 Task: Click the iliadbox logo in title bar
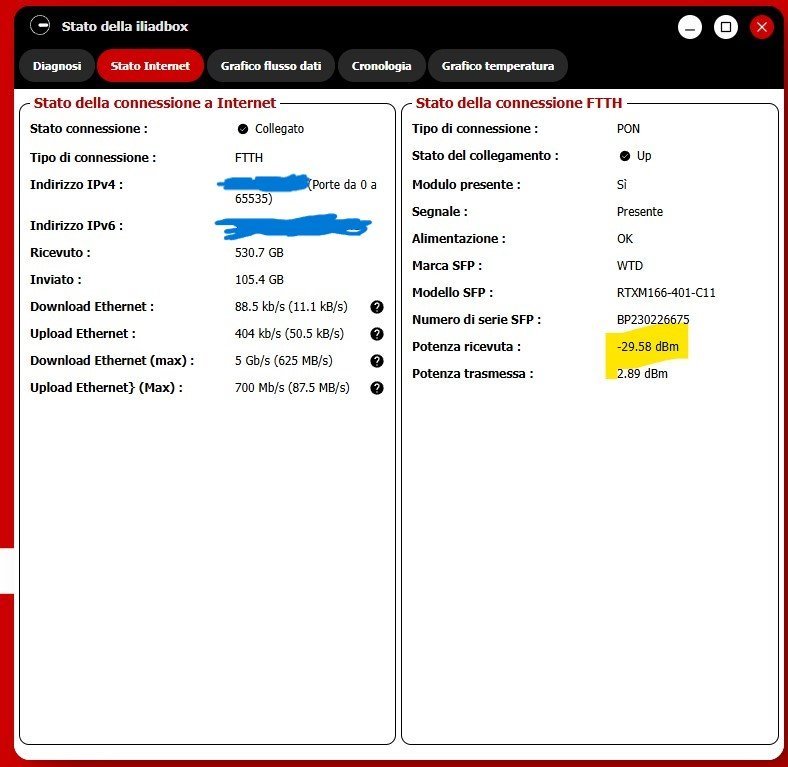coord(40,27)
